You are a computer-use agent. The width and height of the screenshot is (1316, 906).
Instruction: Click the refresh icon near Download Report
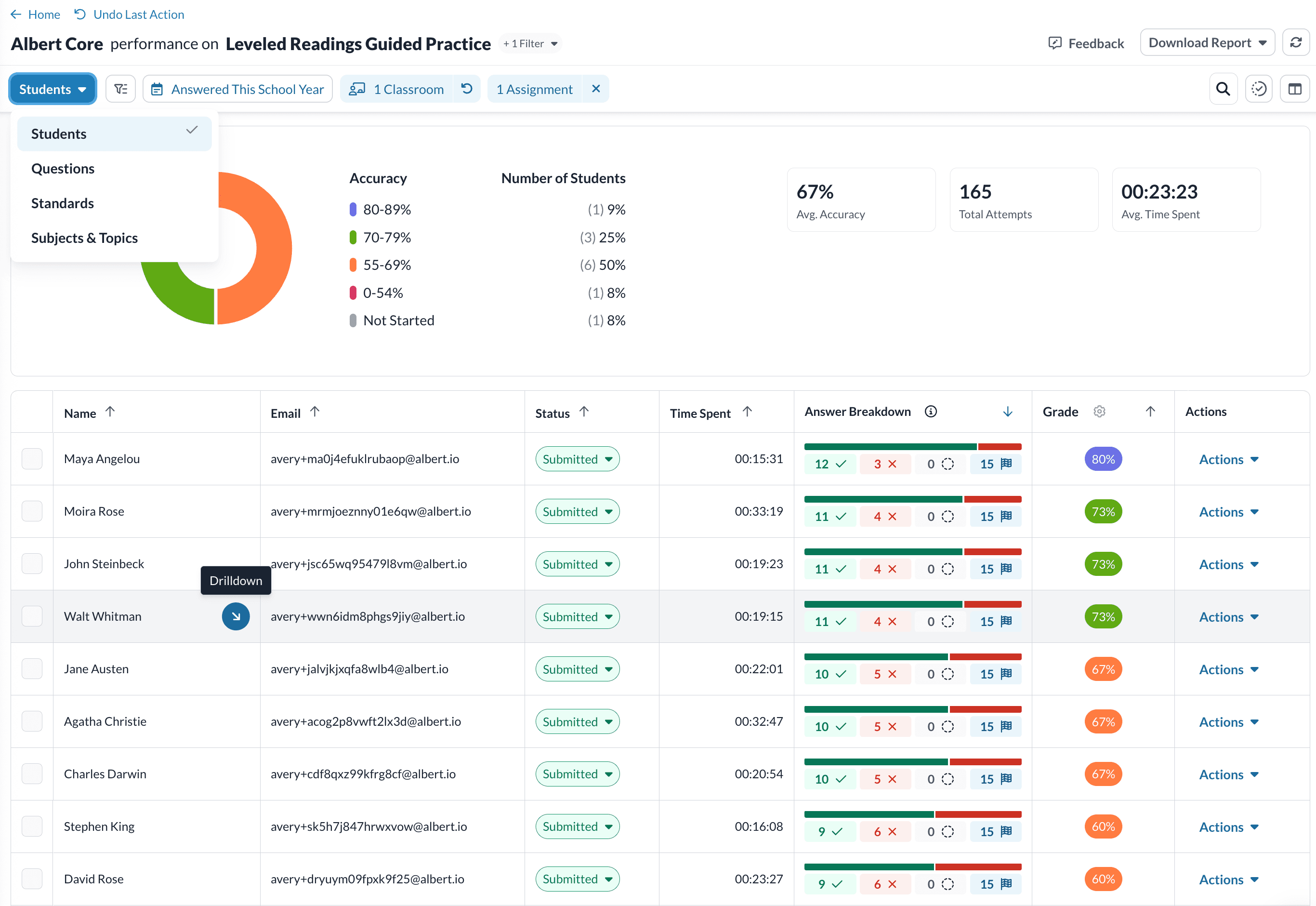[1296, 43]
